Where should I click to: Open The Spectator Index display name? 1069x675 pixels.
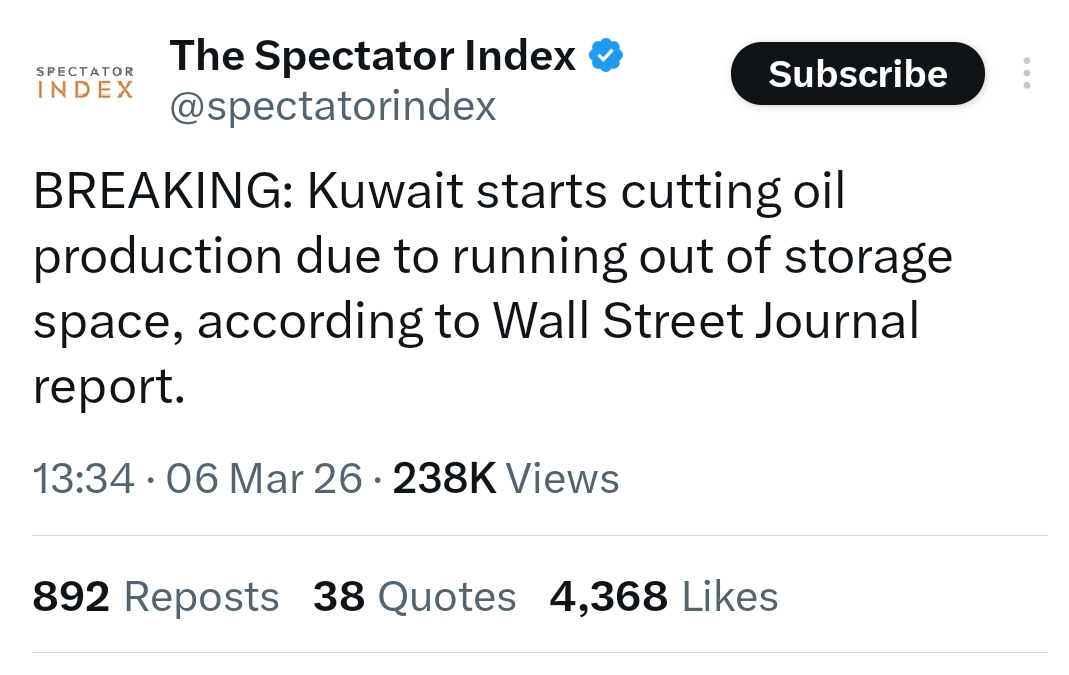[372, 57]
